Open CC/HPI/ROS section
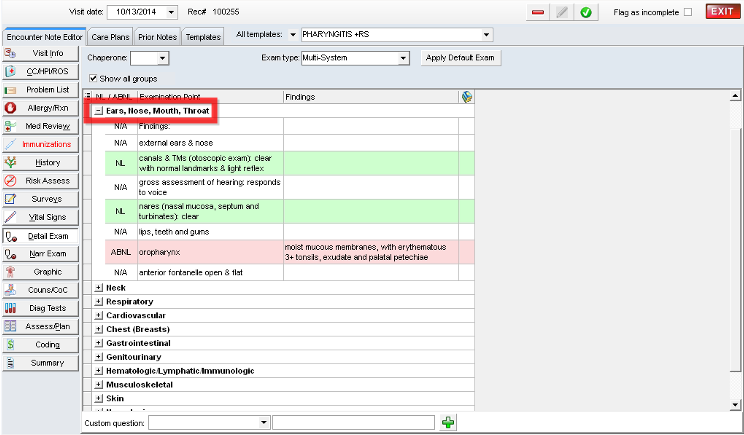Viewport: 744px width, 435px height. click(40, 71)
